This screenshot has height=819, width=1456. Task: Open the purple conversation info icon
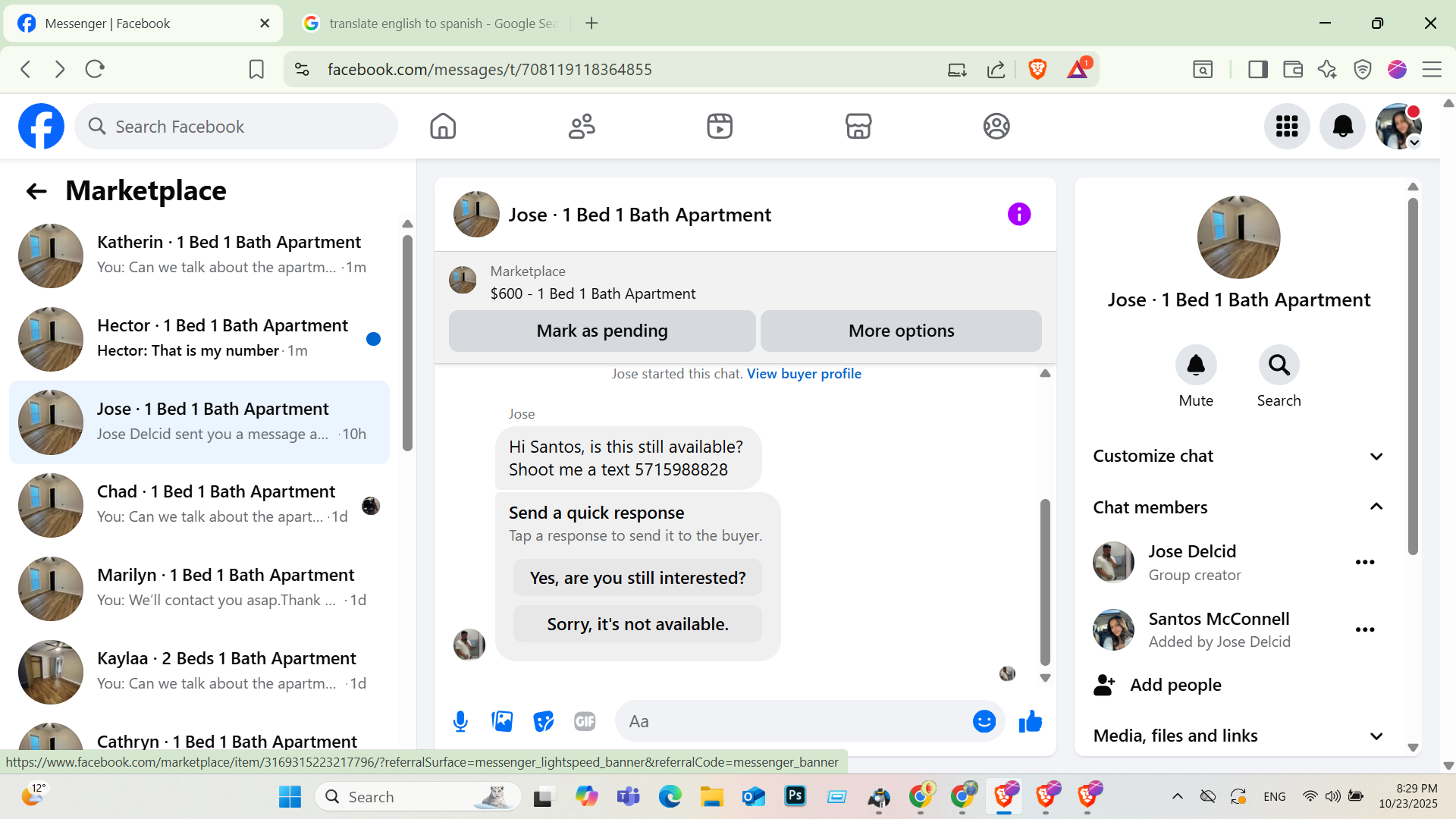1018,215
